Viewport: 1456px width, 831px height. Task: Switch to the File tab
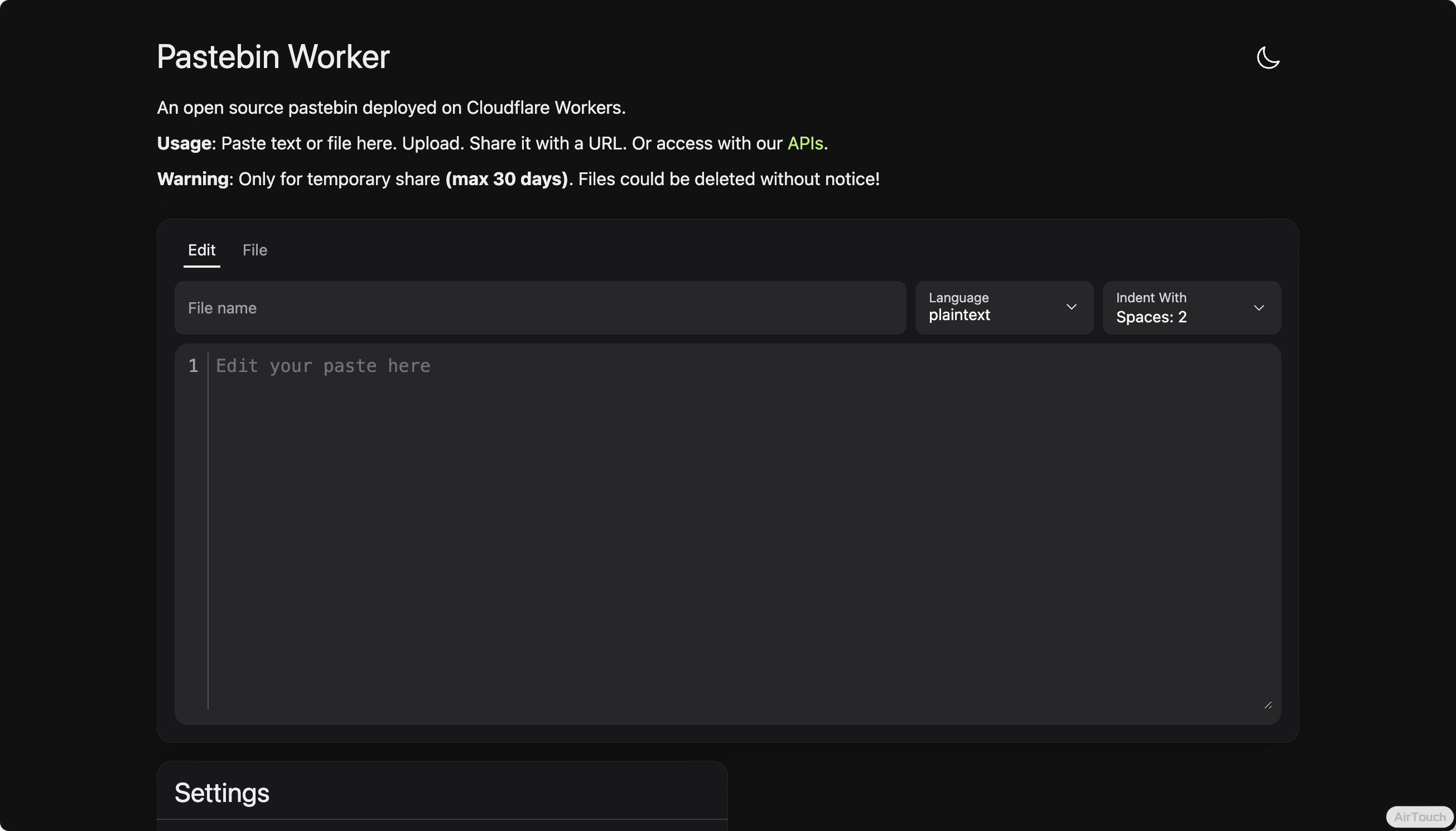(254, 250)
